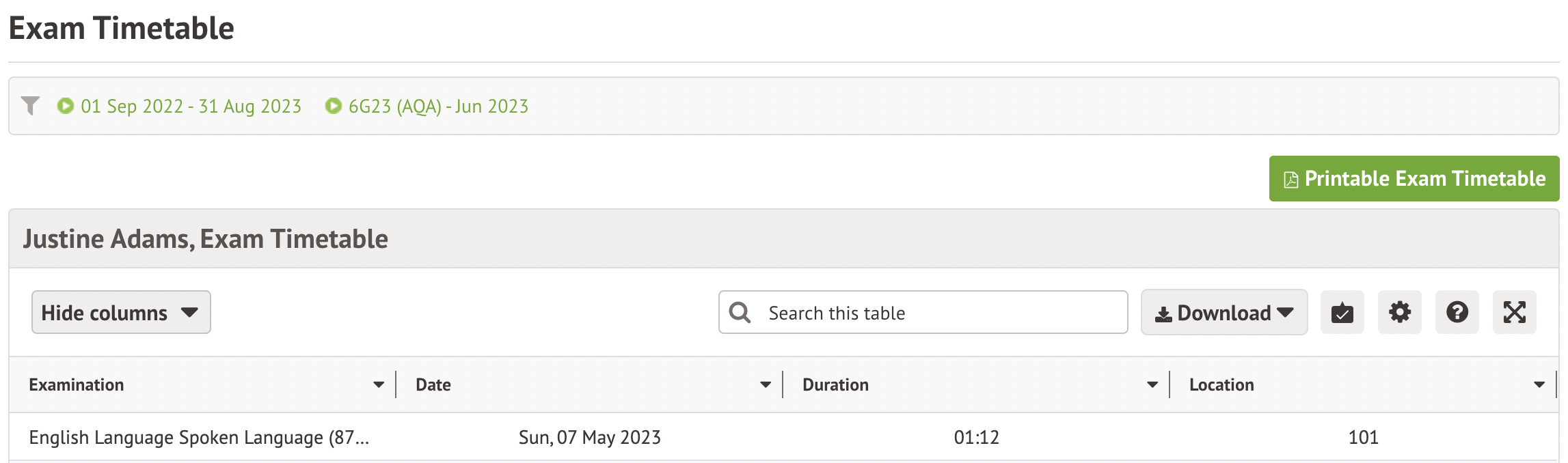
Task: Click the magnifying glass search icon
Action: click(x=740, y=313)
